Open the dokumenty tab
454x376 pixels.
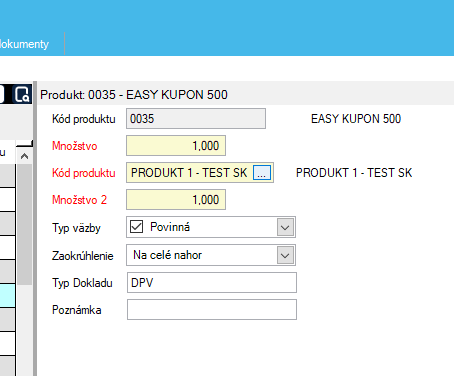(x=24, y=44)
